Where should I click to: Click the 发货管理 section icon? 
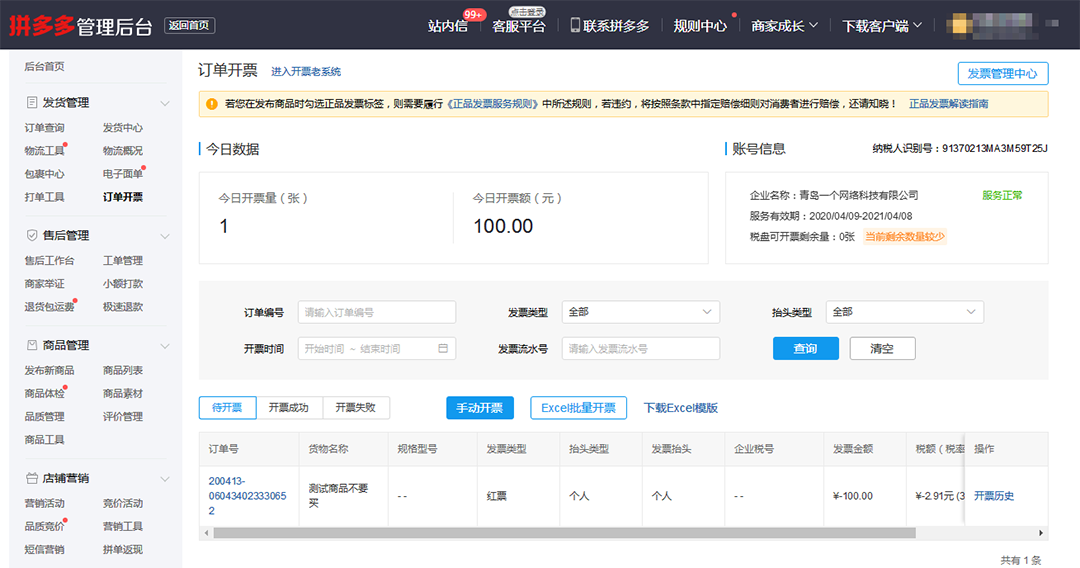[x=32, y=103]
